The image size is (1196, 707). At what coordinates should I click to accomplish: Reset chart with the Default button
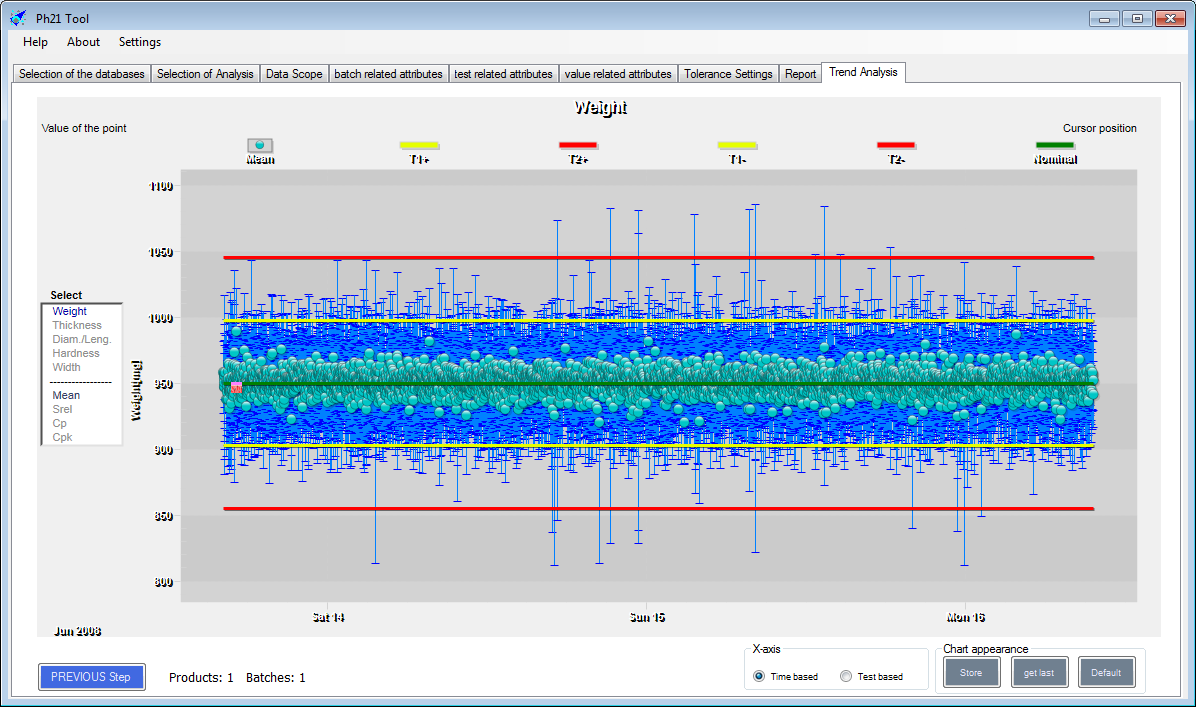pyautogui.click(x=1106, y=673)
